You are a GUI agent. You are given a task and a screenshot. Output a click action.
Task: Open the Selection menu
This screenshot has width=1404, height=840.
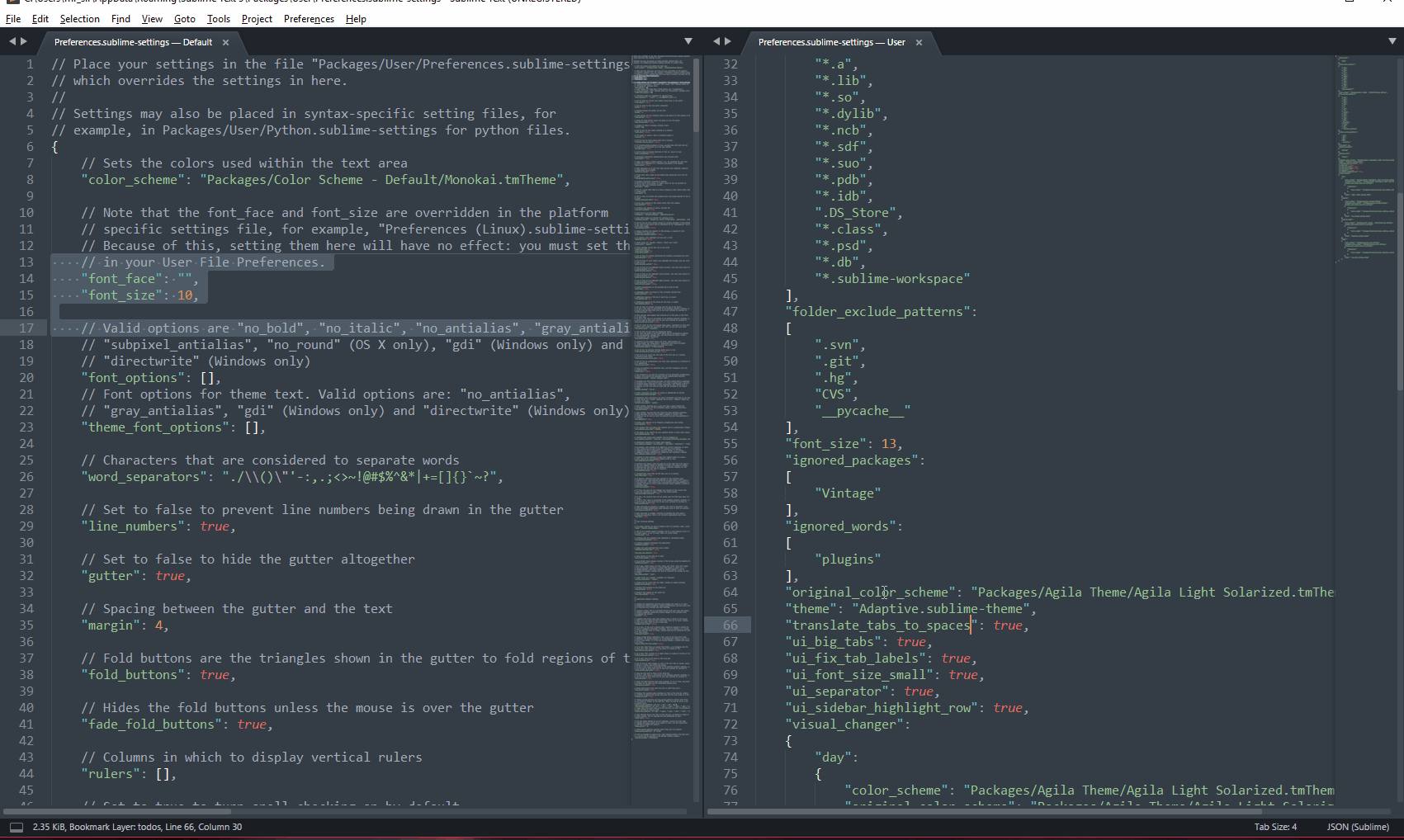point(79,19)
